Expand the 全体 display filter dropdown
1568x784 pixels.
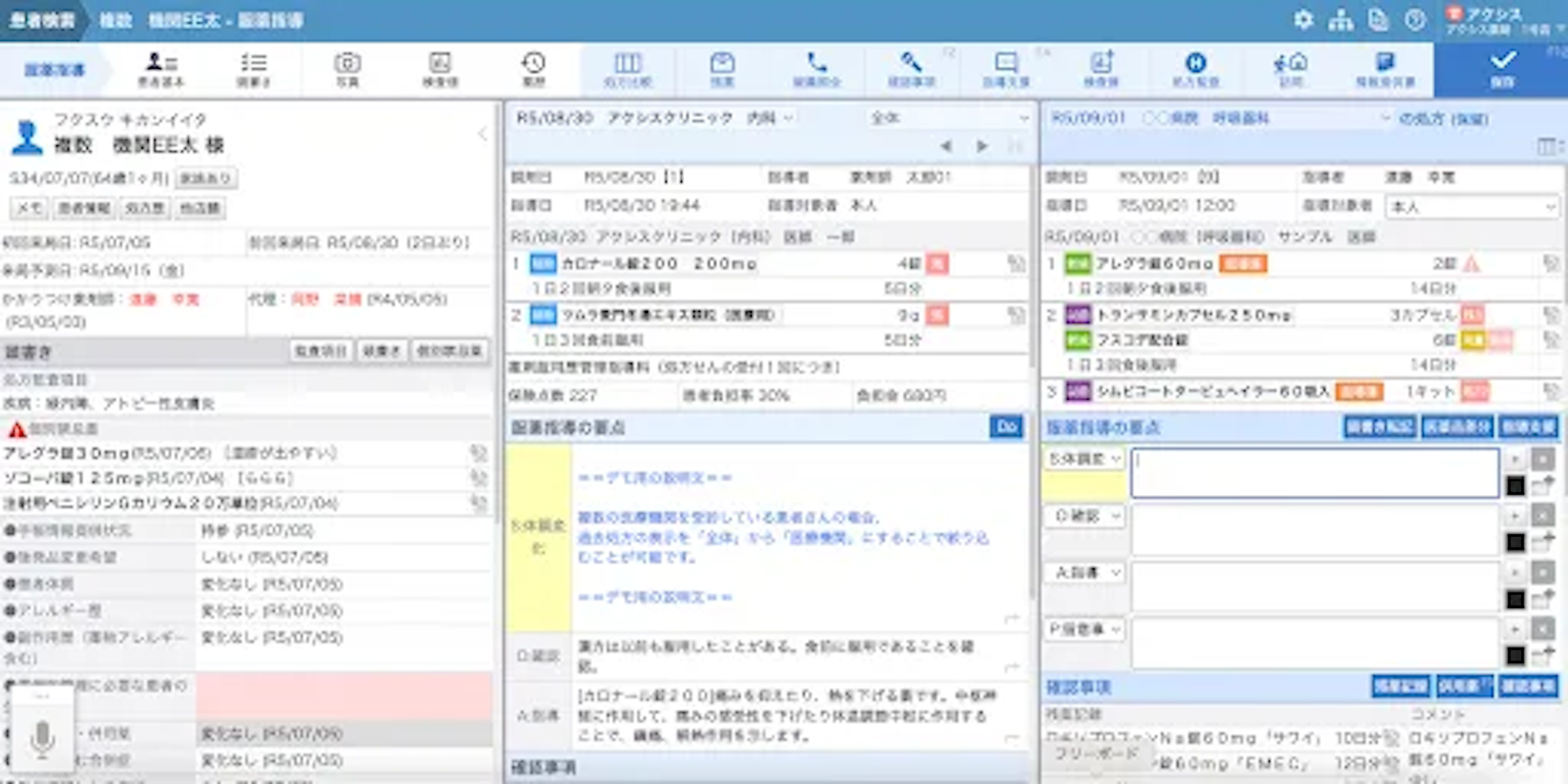[x=948, y=118]
